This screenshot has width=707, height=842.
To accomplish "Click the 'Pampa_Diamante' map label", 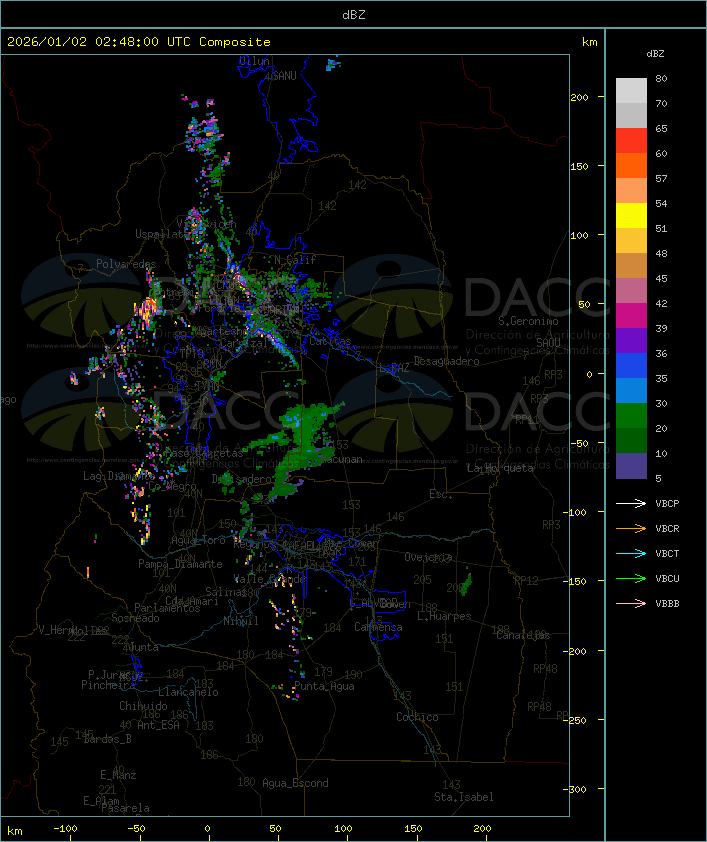I will tap(180, 564).
